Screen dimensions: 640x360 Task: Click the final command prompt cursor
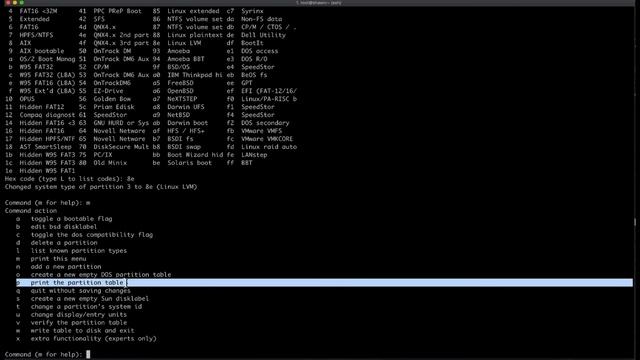[x=88, y=354]
